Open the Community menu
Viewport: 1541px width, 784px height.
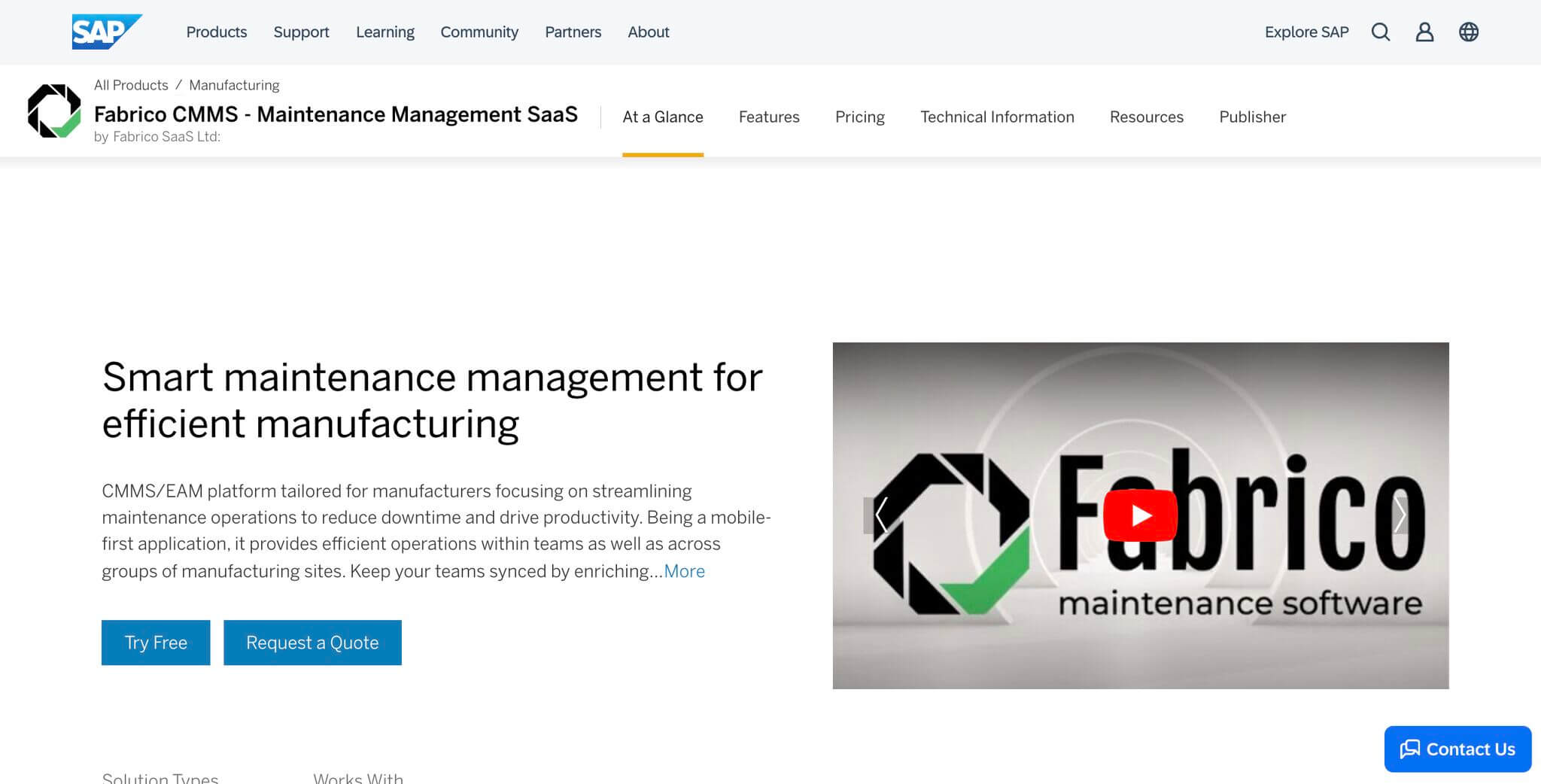pyautogui.click(x=479, y=32)
